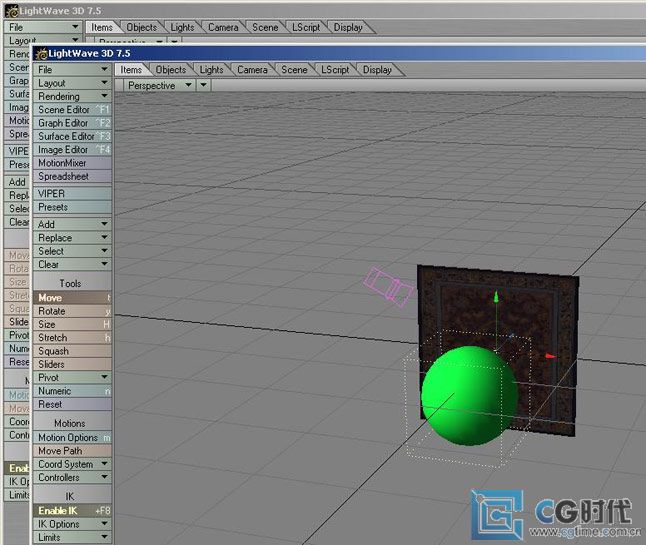Open the VIPER preview window
This screenshot has width=646, height=545.
coord(72,194)
